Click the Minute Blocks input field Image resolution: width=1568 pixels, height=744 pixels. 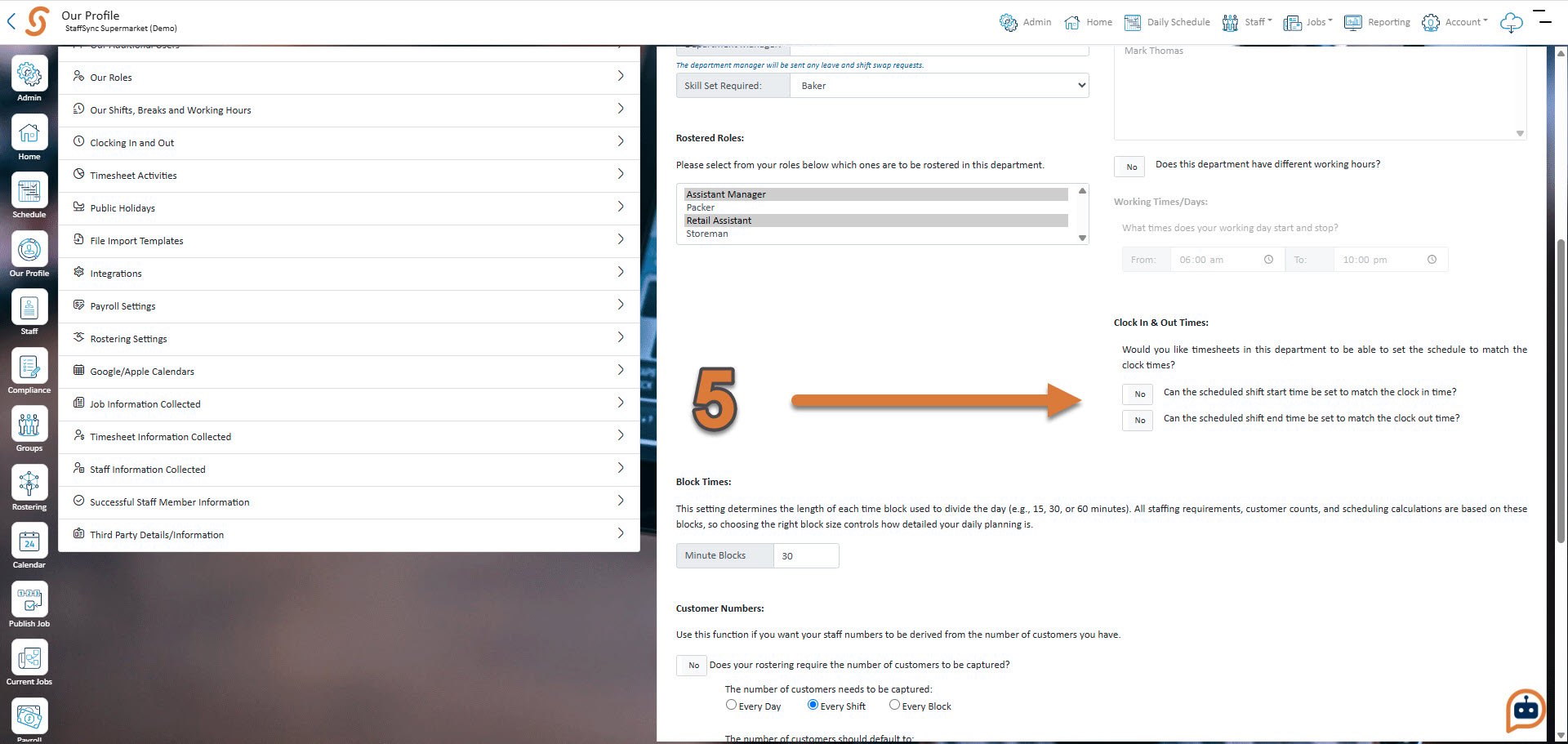pyautogui.click(x=806, y=556)
